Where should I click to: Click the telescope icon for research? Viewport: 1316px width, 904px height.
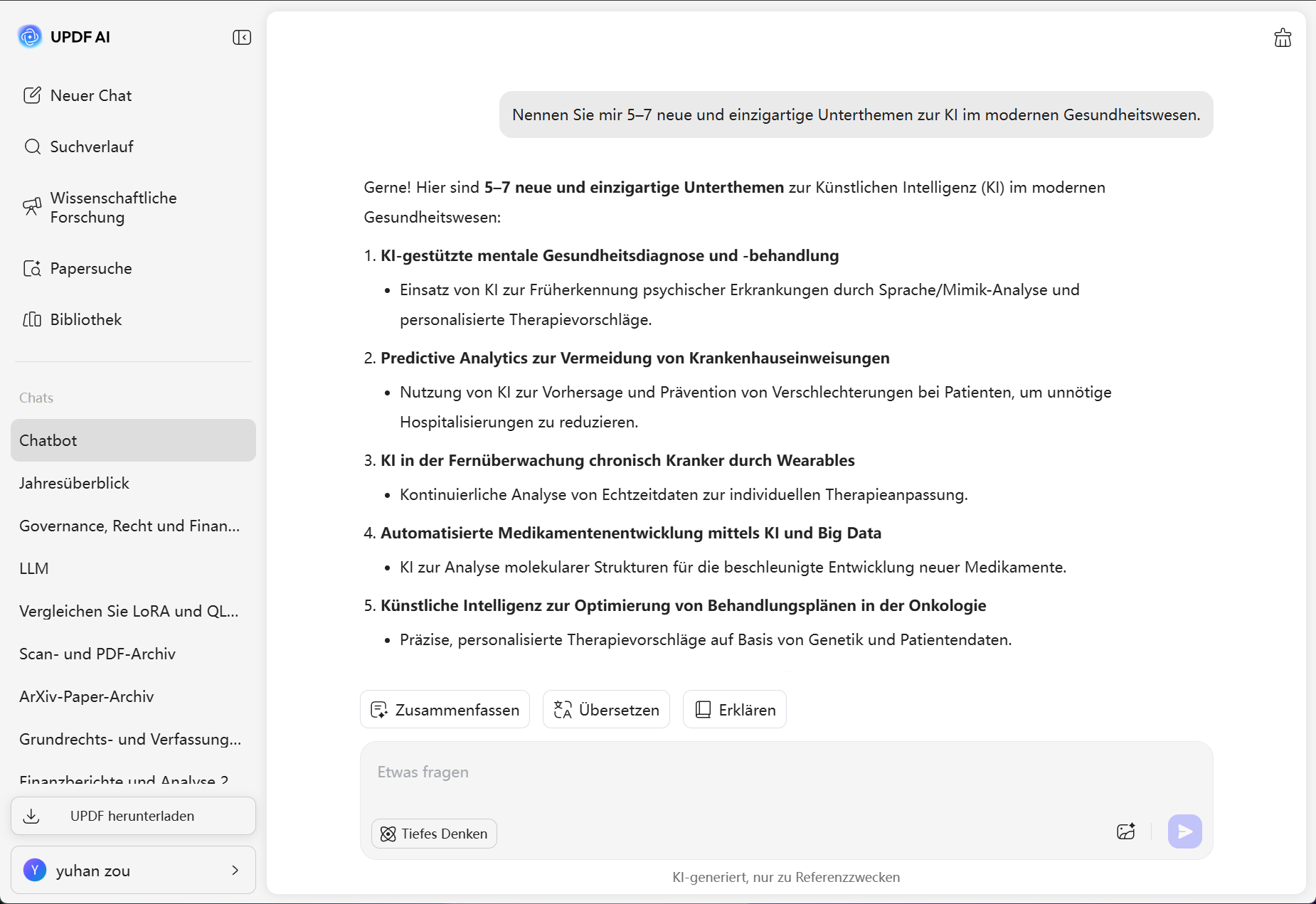point(32,207)
